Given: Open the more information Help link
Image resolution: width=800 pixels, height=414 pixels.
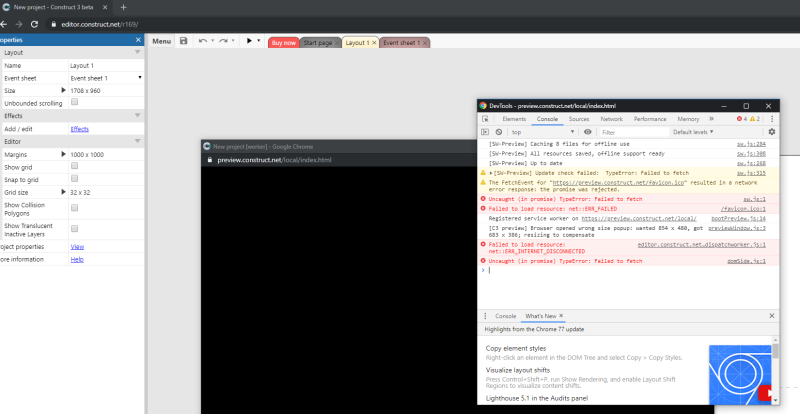Looking at the screenshot, I should [x=77, y=259].
